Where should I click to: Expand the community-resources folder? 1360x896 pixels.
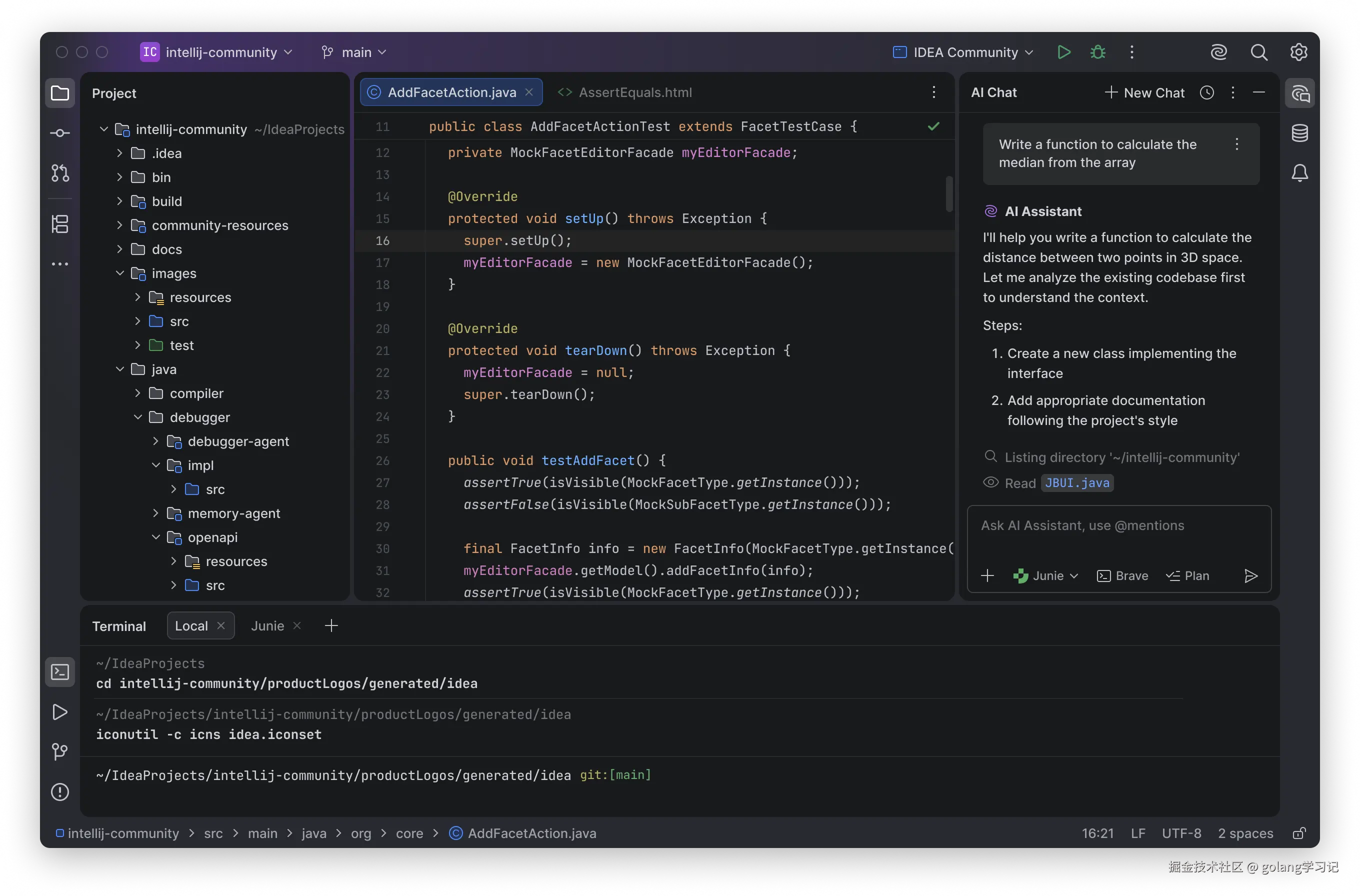point(119,225)
